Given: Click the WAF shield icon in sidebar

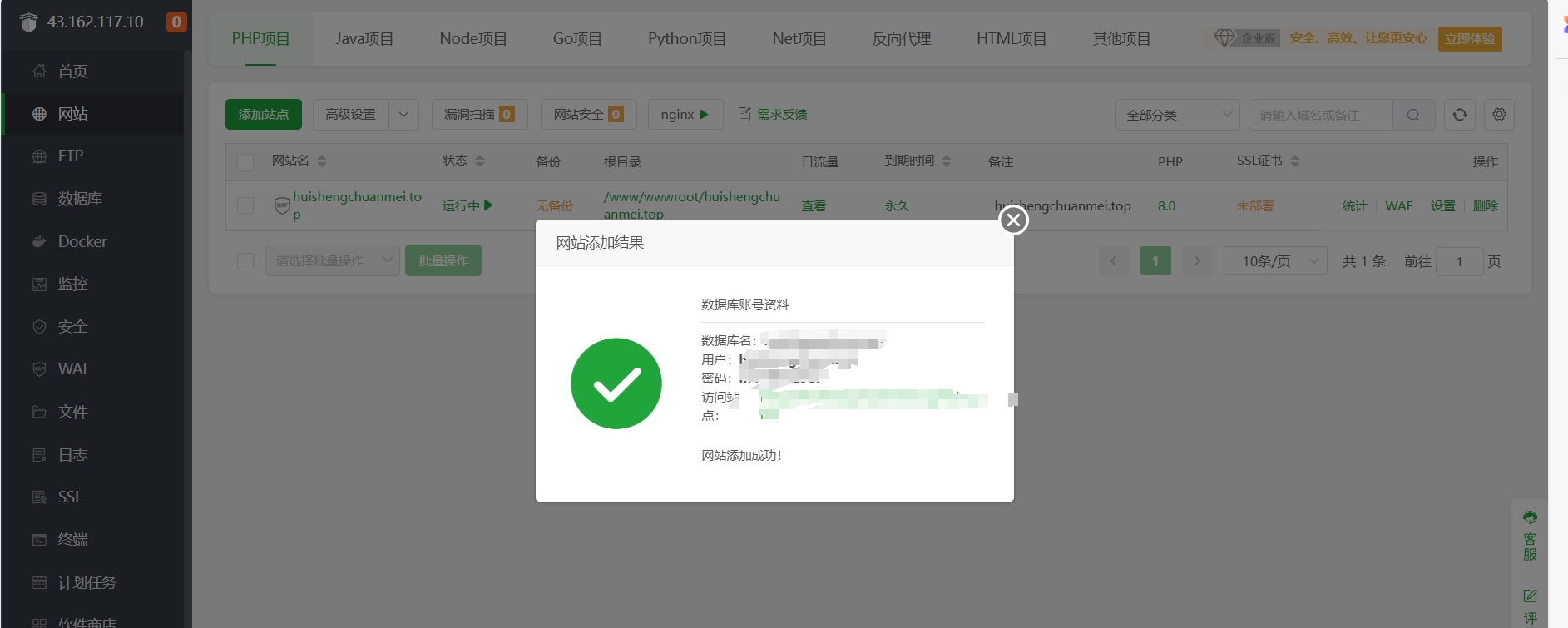Looking at the screenshot, I should coord(39,369).
